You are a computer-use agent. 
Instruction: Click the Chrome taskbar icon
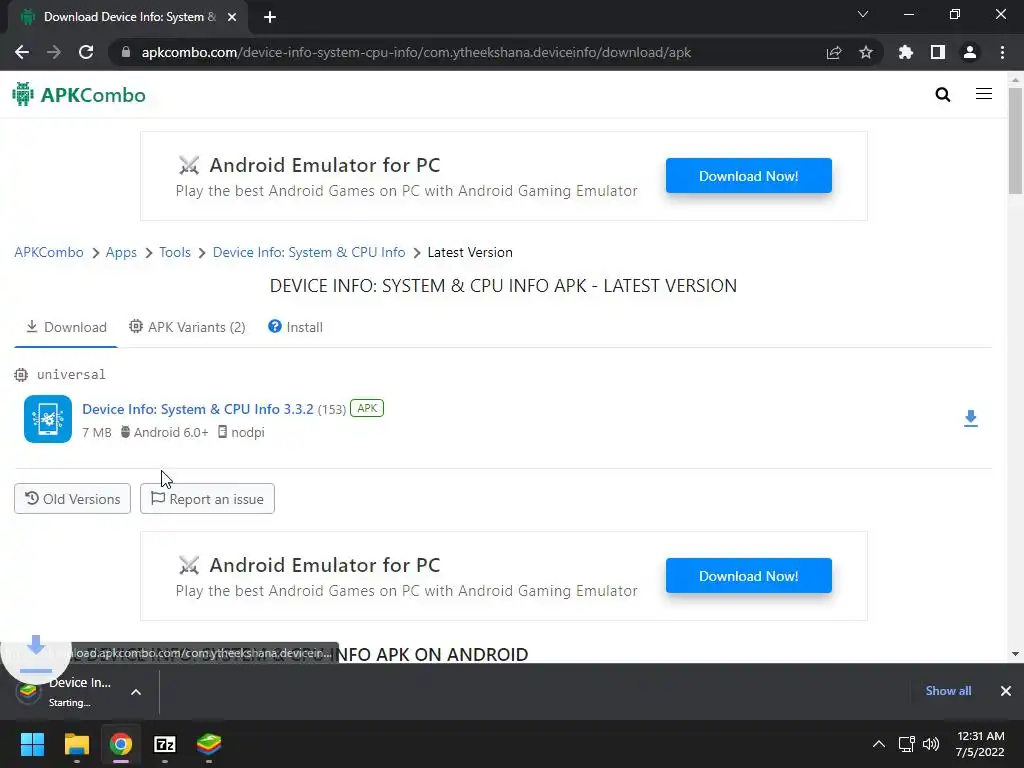121,744
